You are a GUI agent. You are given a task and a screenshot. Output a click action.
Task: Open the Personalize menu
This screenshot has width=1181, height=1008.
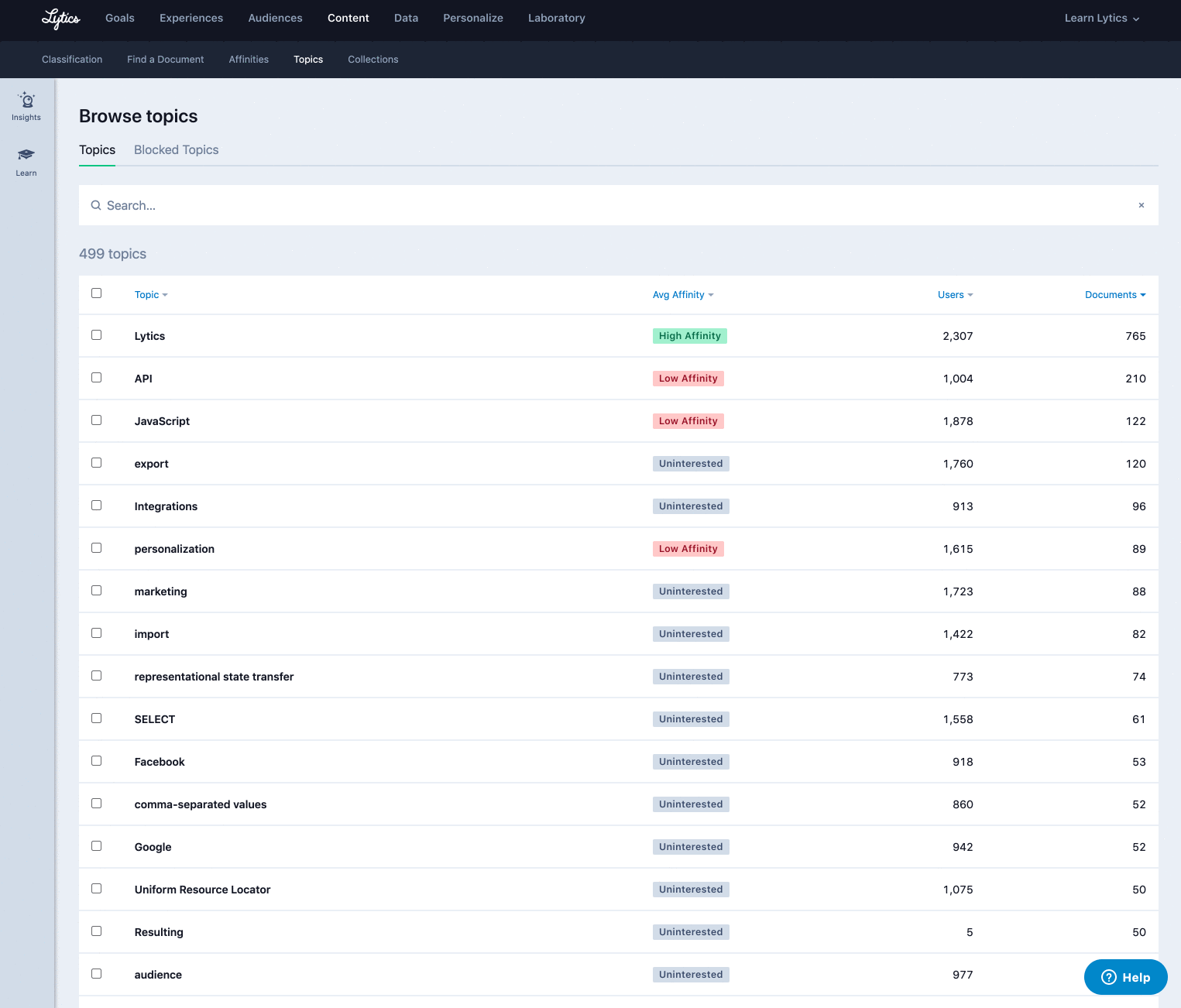click(473, 18)
